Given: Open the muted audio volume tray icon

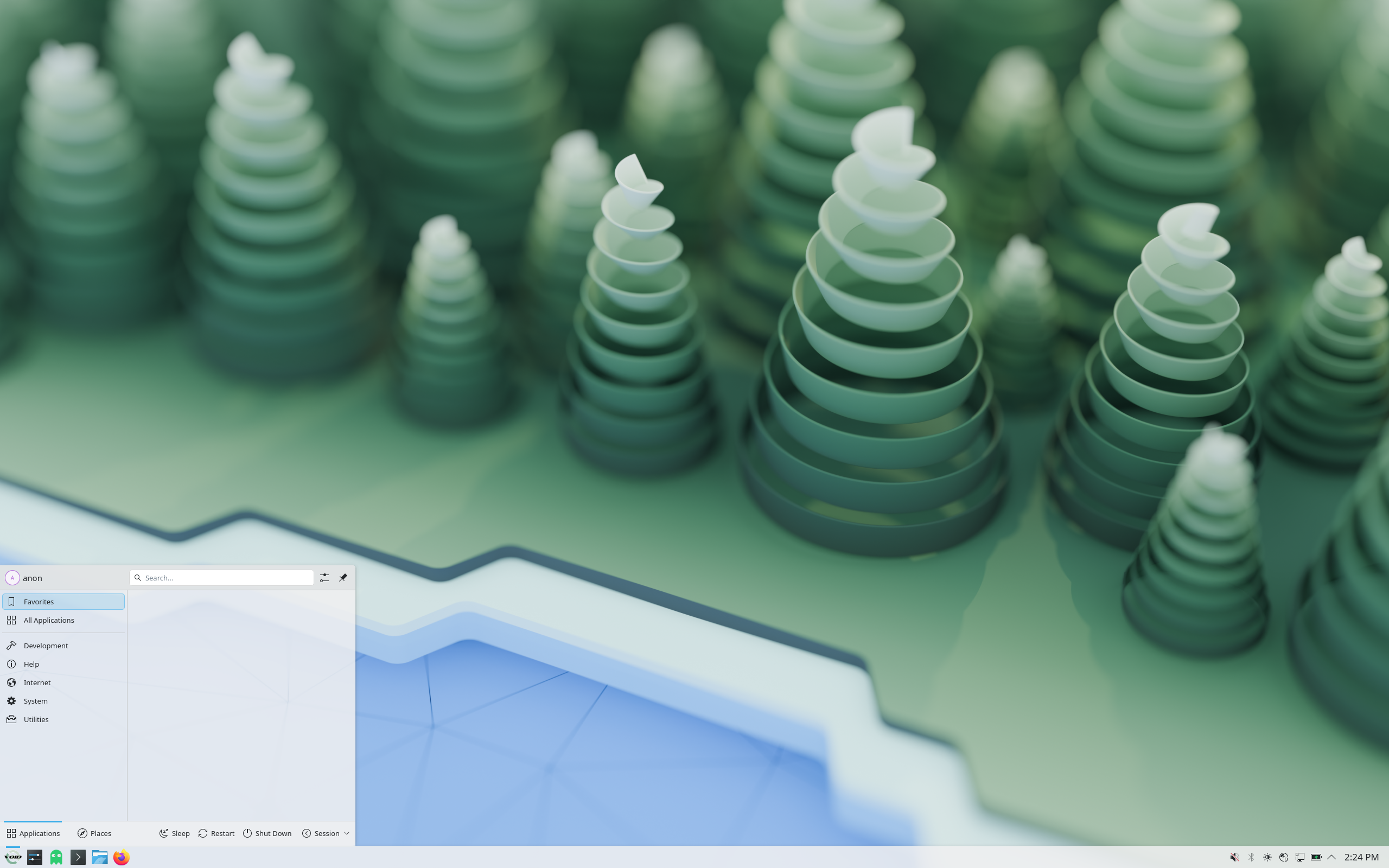Looking at the screenshot, I should pos(1234,857).
